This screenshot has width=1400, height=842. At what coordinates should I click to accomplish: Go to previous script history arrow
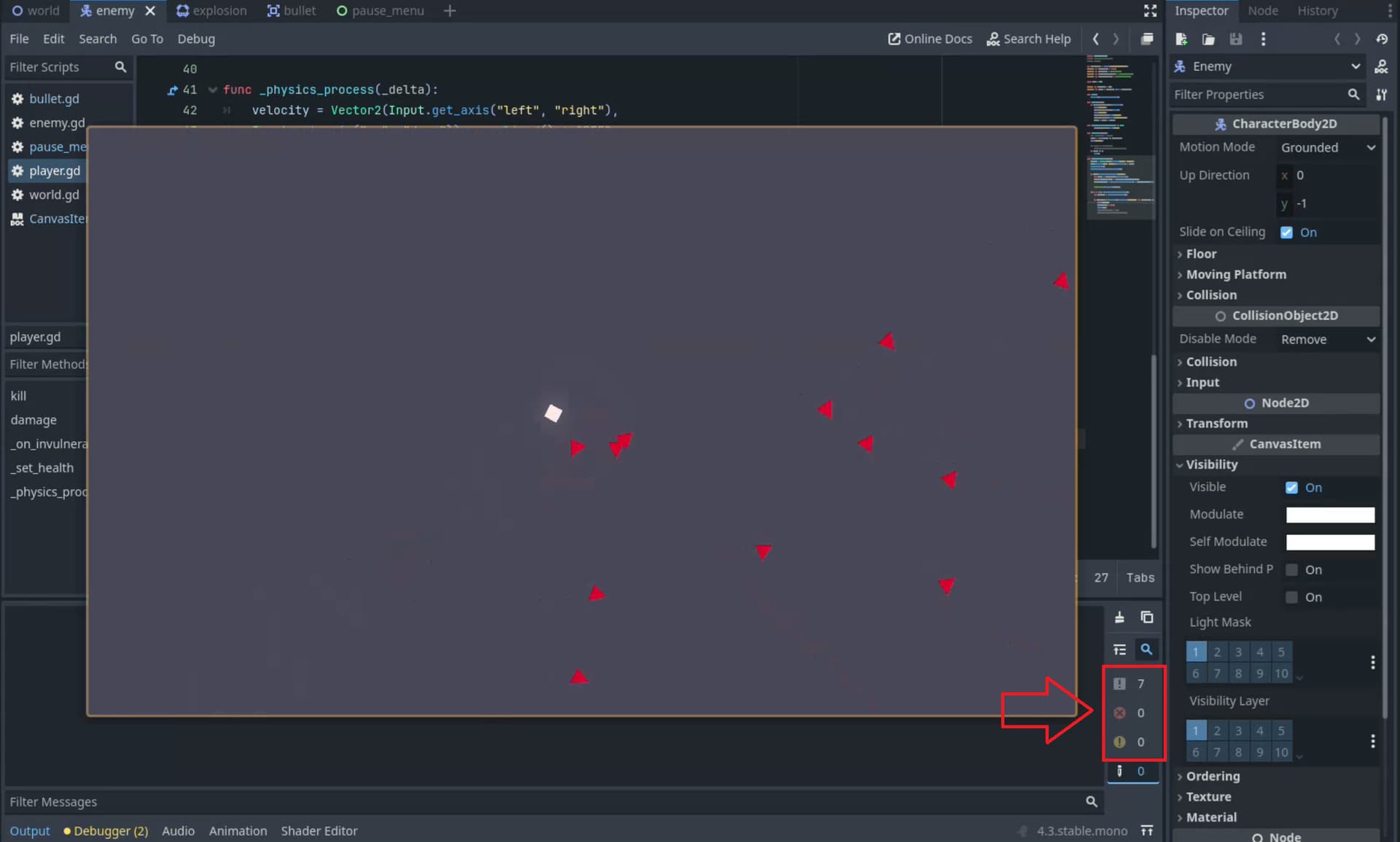[x=1095, y=39]
